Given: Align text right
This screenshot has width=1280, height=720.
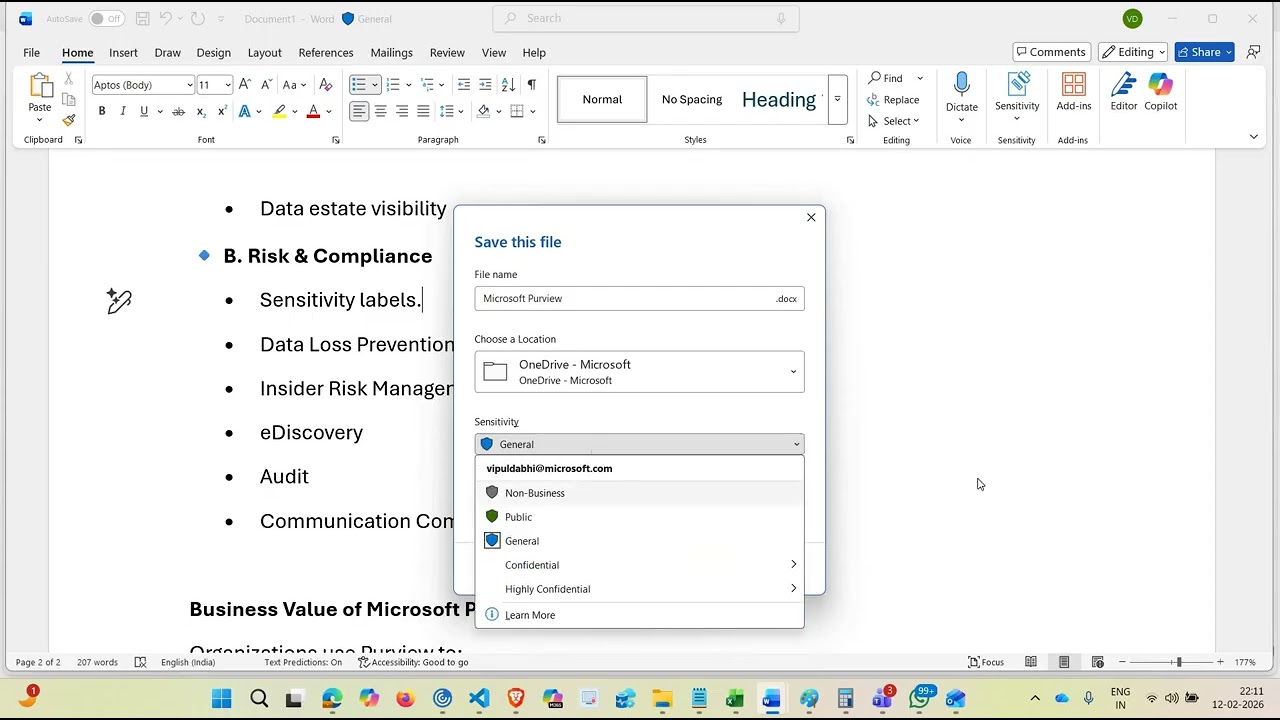Looking at the screenshot, I should click(x=402, y=111).
